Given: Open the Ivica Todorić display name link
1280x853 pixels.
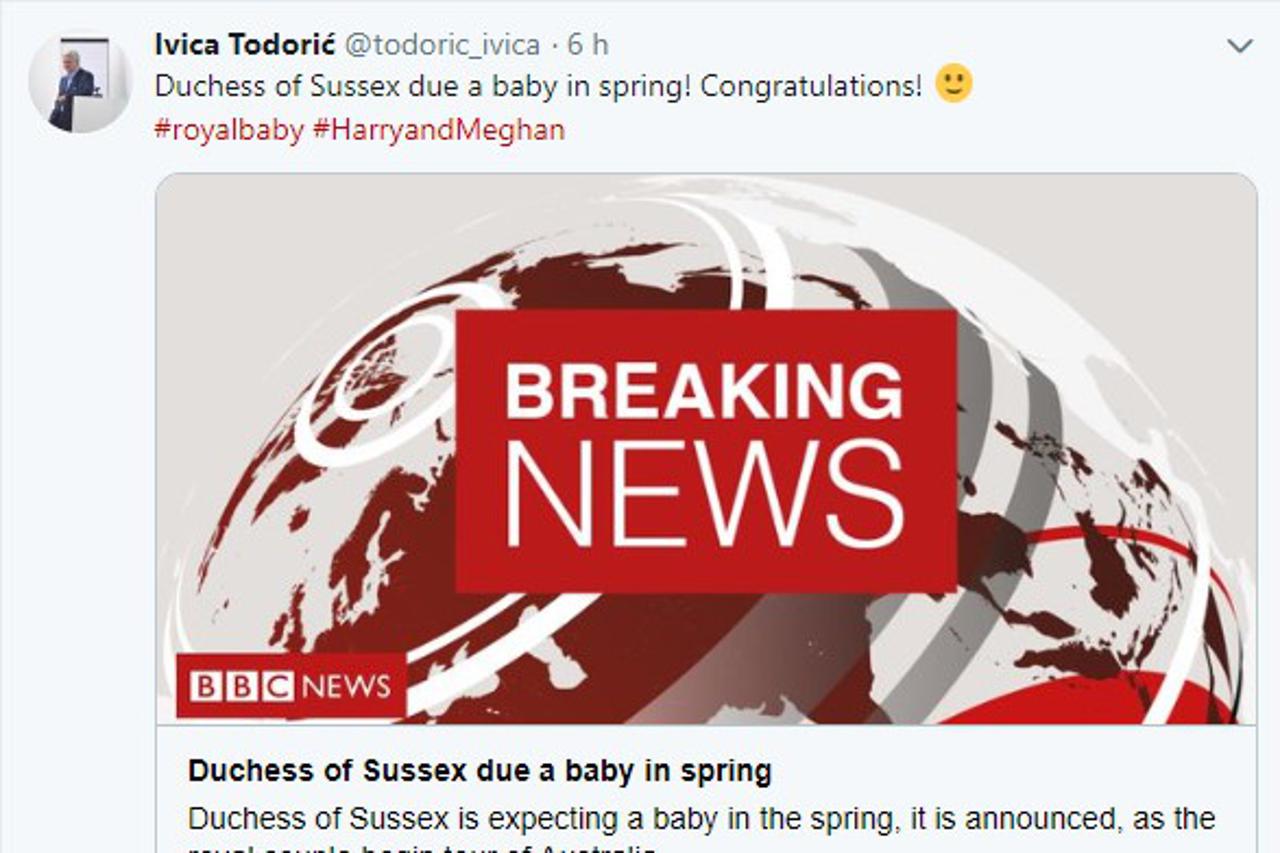Looking at the screenshot, I should 244,45.
